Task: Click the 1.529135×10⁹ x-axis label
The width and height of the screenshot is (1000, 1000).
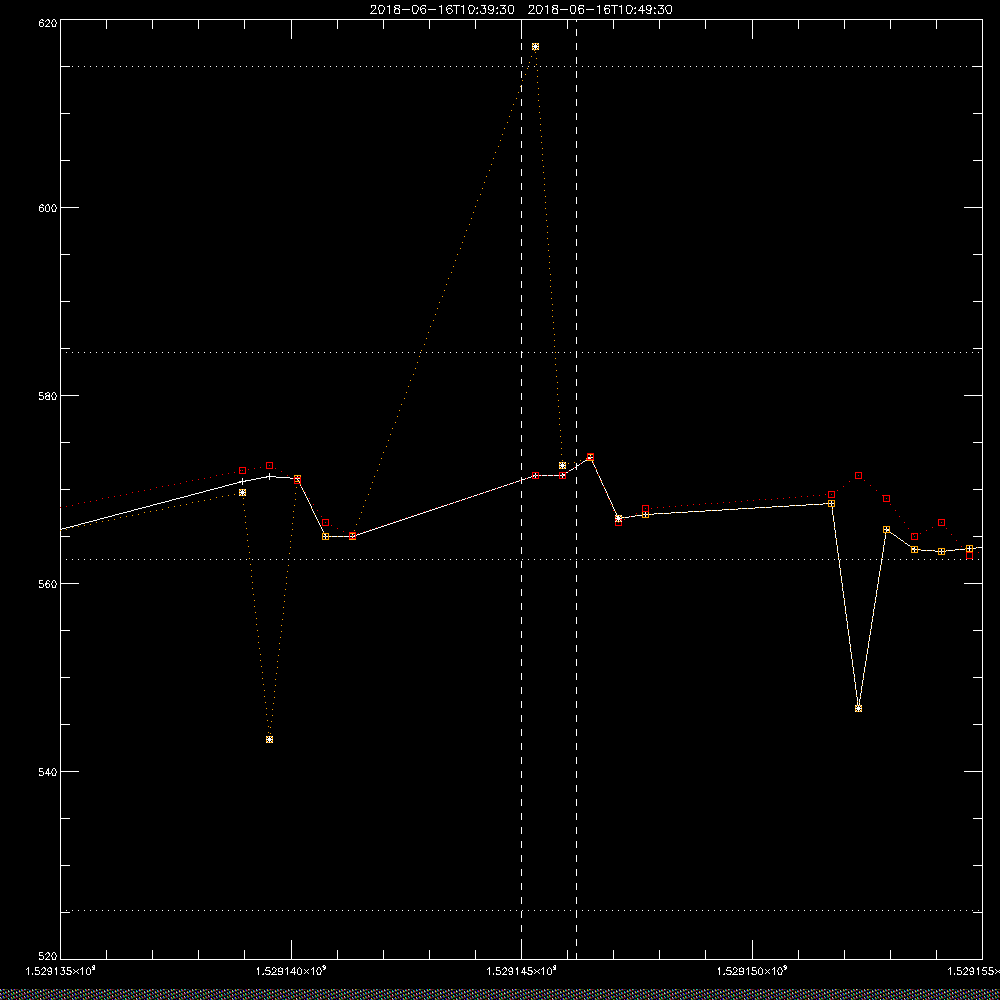Action: click(x=61, y=971)
